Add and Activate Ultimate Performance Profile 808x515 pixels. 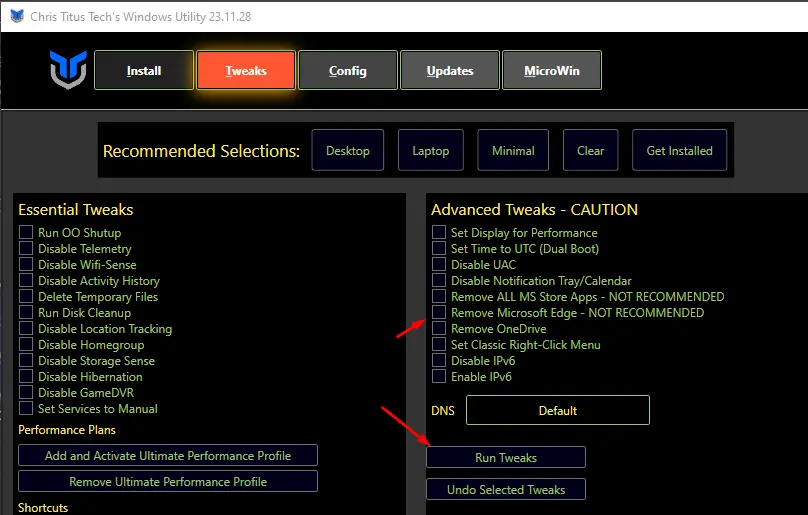(x=168, y=455)
